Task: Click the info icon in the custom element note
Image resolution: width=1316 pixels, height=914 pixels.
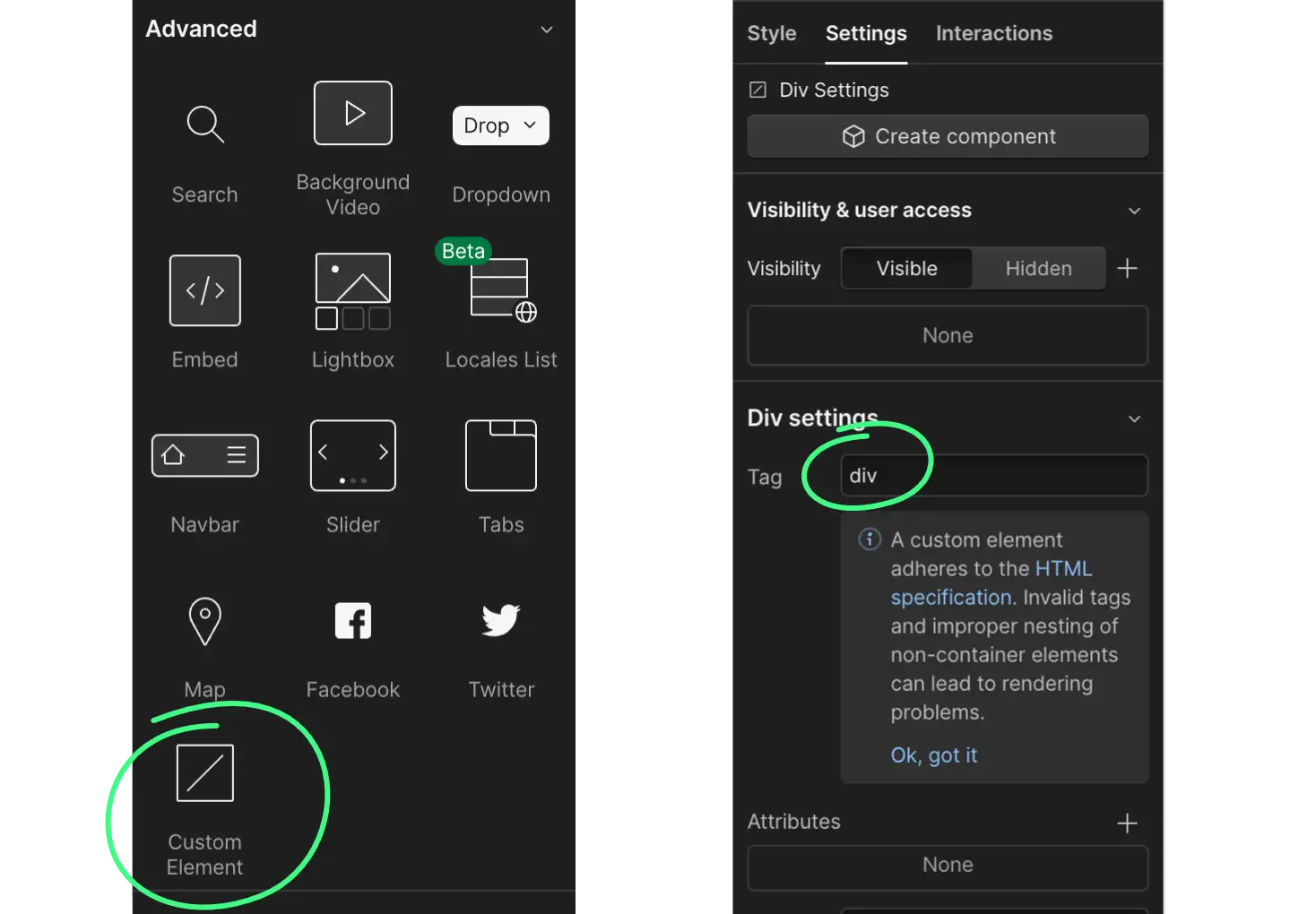Action: tap(870, 539)
